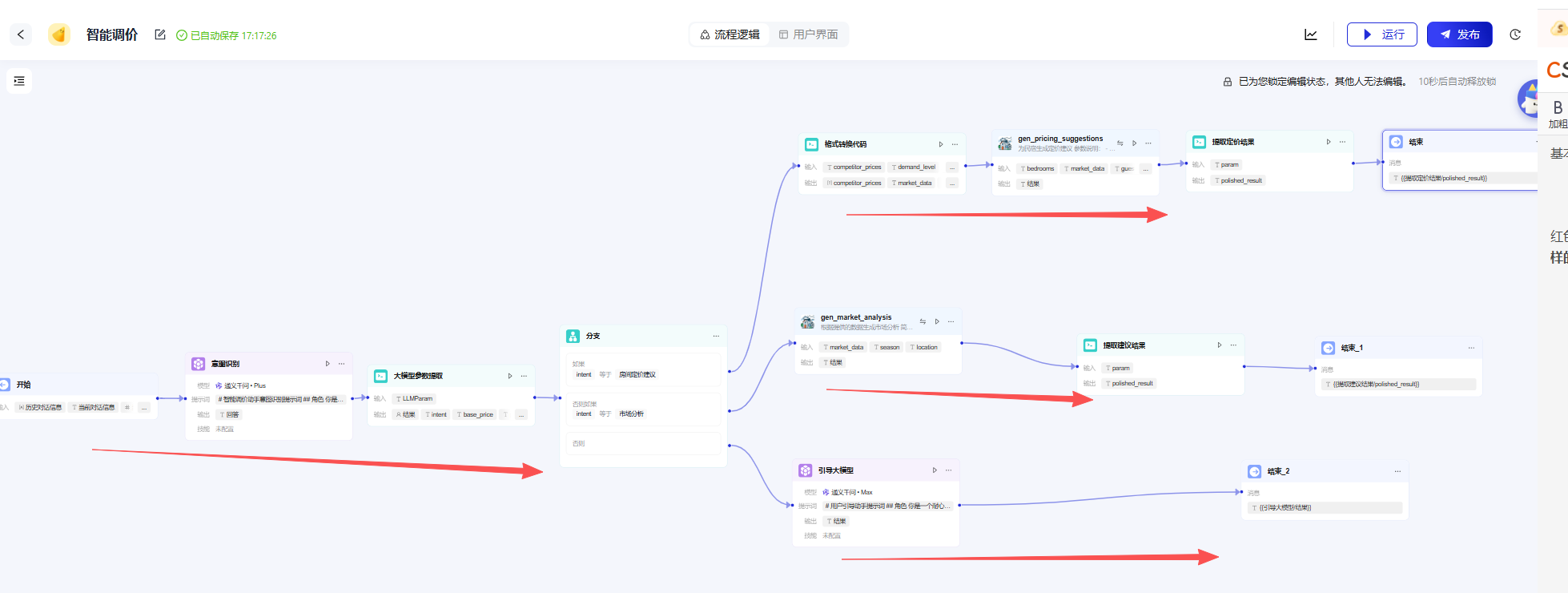Expand hidden inputs of 开始 node
The image size is (1568, 593).
144,408
